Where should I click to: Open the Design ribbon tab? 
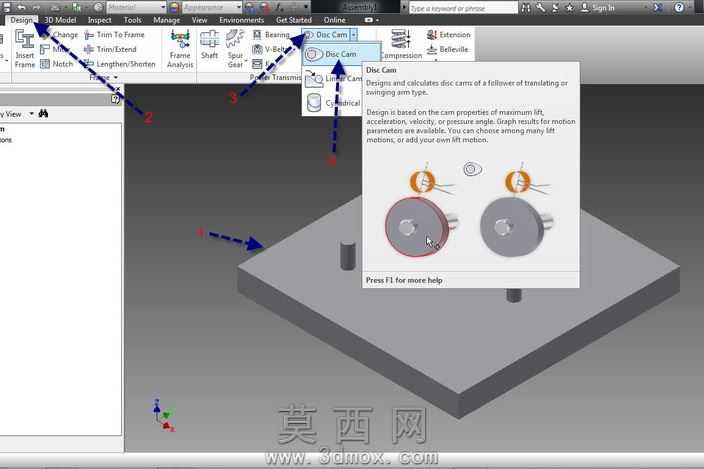(21, 20)
